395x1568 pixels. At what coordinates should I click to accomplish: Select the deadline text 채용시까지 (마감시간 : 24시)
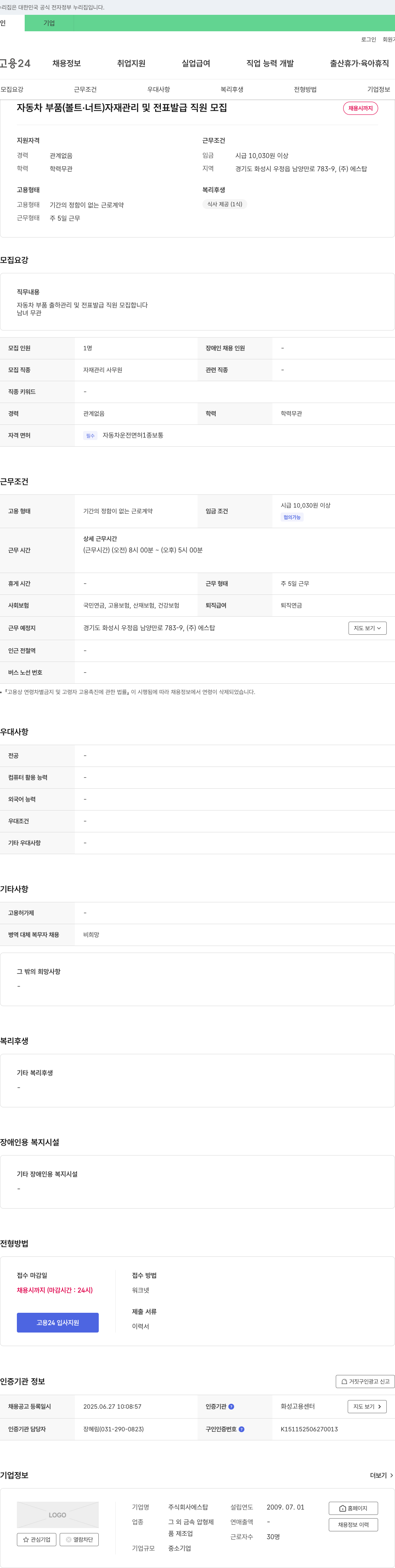coord(55,1291)
